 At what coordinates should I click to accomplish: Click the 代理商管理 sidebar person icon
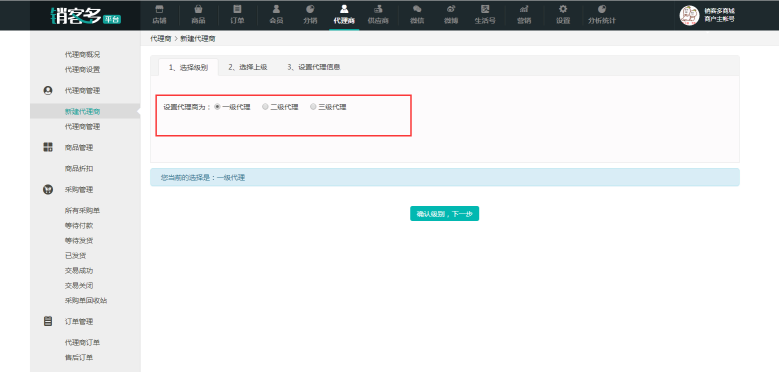click(48, 90)
